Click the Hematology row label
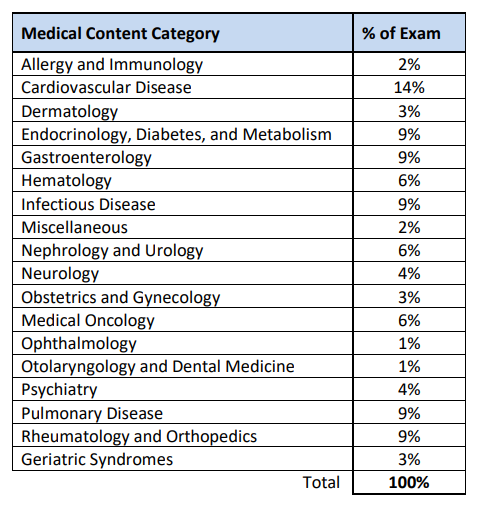This screenshot has width=481, height=511. (x=66, y=181)
